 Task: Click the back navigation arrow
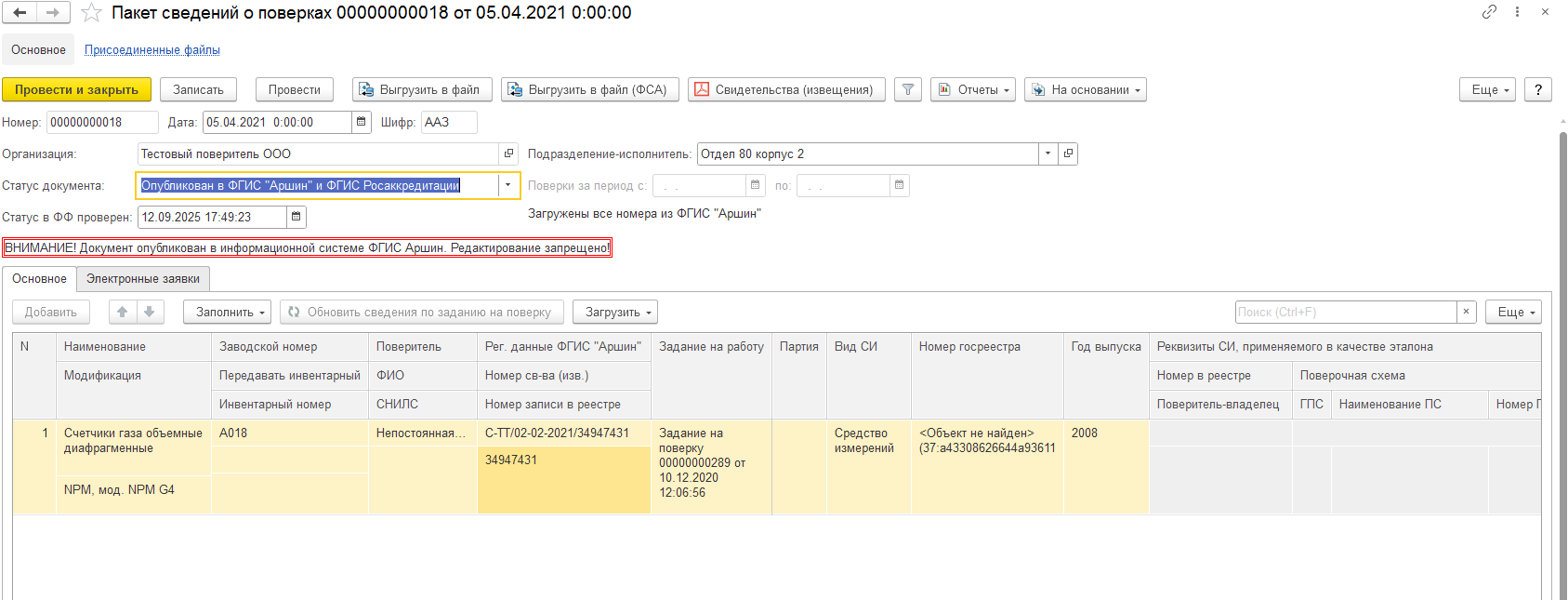[20, 13]
